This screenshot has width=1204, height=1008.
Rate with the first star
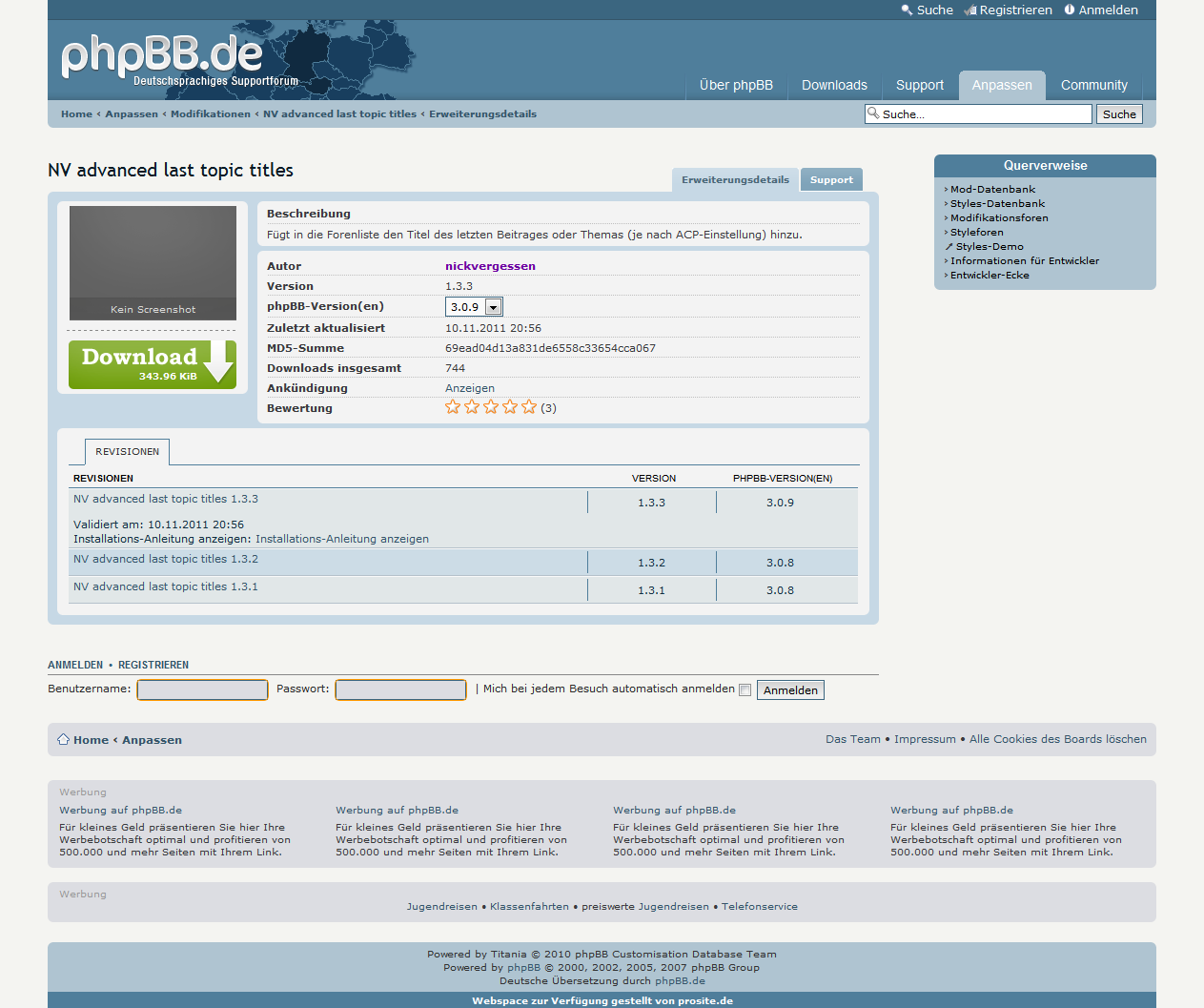[x=453, y=407]
